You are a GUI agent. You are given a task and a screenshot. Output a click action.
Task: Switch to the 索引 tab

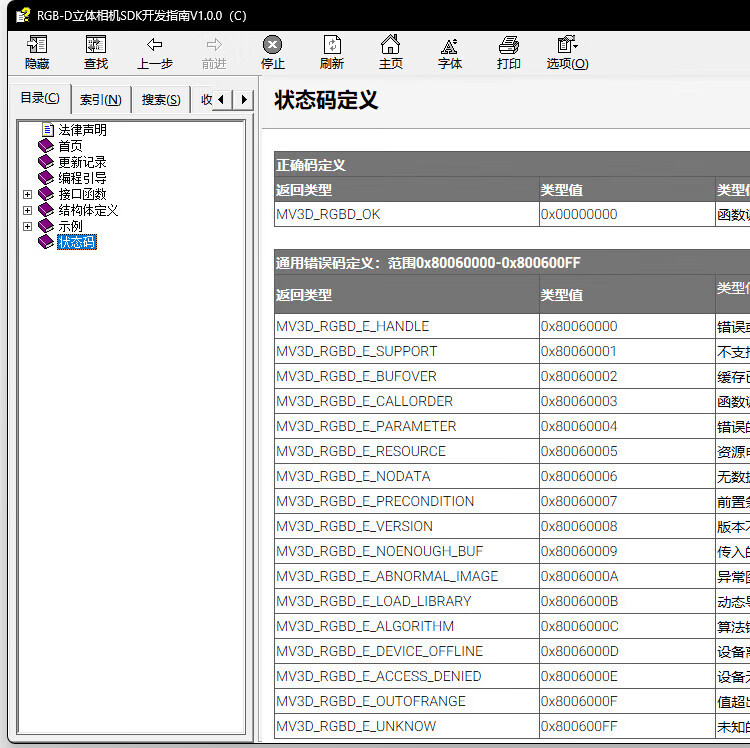click(x=101, y=99)
